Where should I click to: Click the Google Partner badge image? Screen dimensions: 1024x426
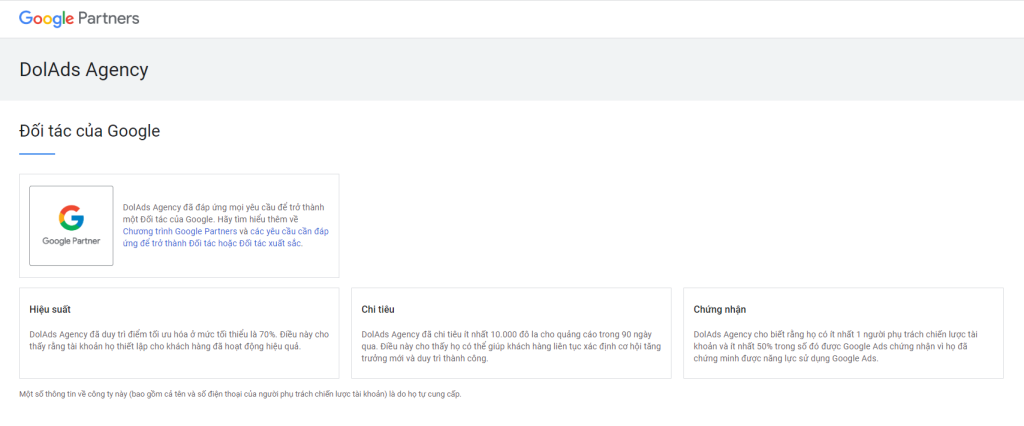click(x=71, y=226)
